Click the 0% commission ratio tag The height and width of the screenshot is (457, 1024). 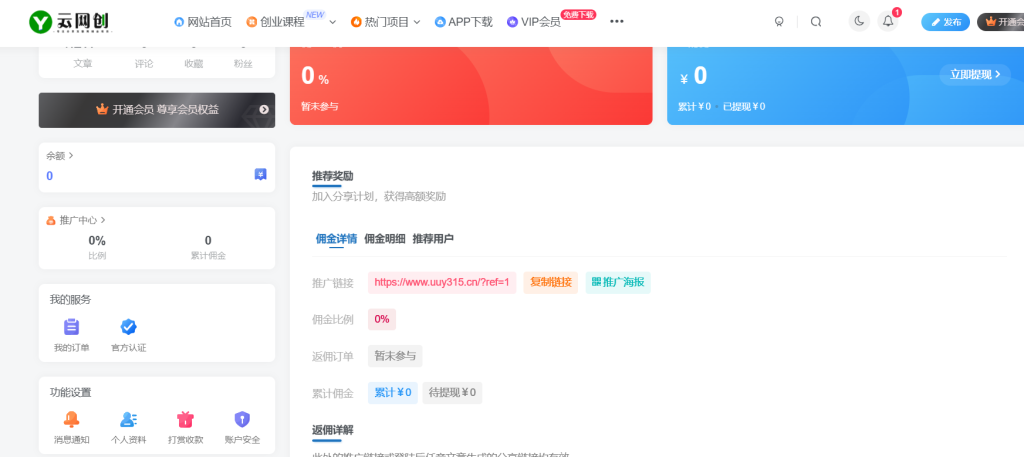[x=382, y=319]
